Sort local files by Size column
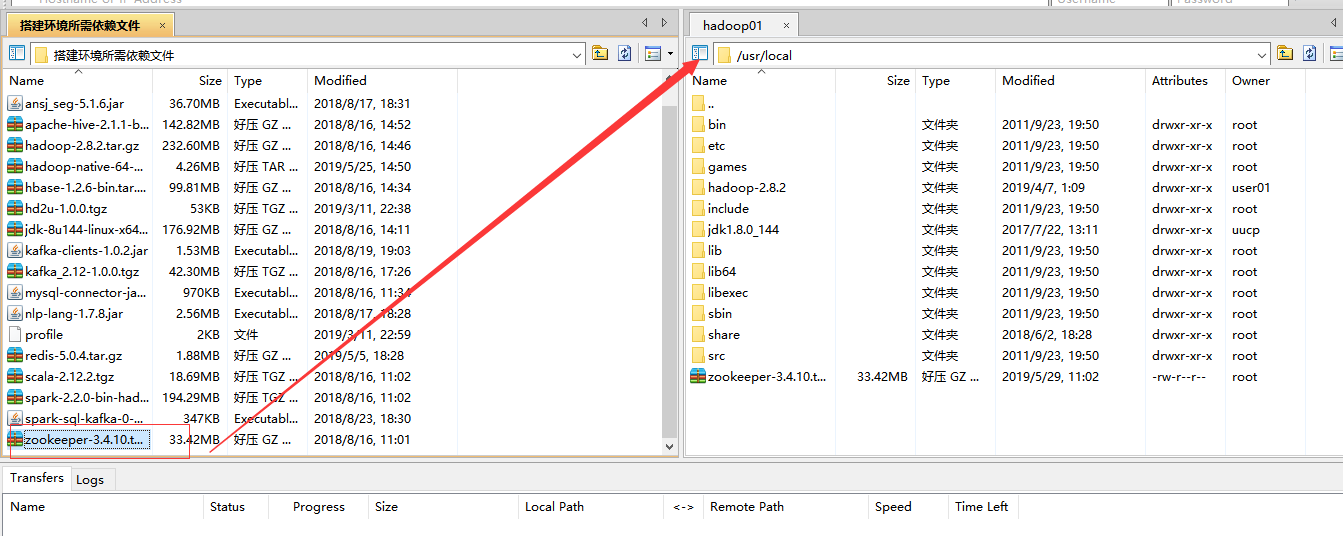Image resolution: width=1343 pixels, height=536 pixels. click(x=190, y=80)
